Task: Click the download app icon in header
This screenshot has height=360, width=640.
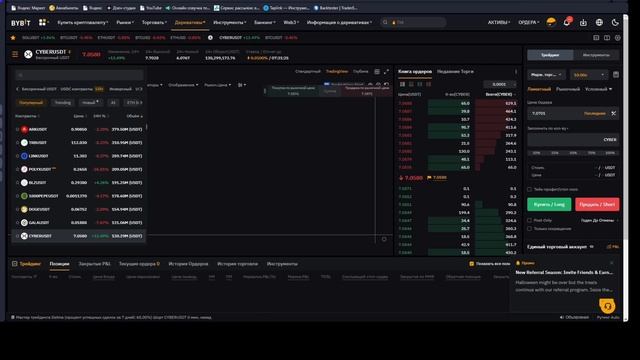Action: click(x=583, y=22)
